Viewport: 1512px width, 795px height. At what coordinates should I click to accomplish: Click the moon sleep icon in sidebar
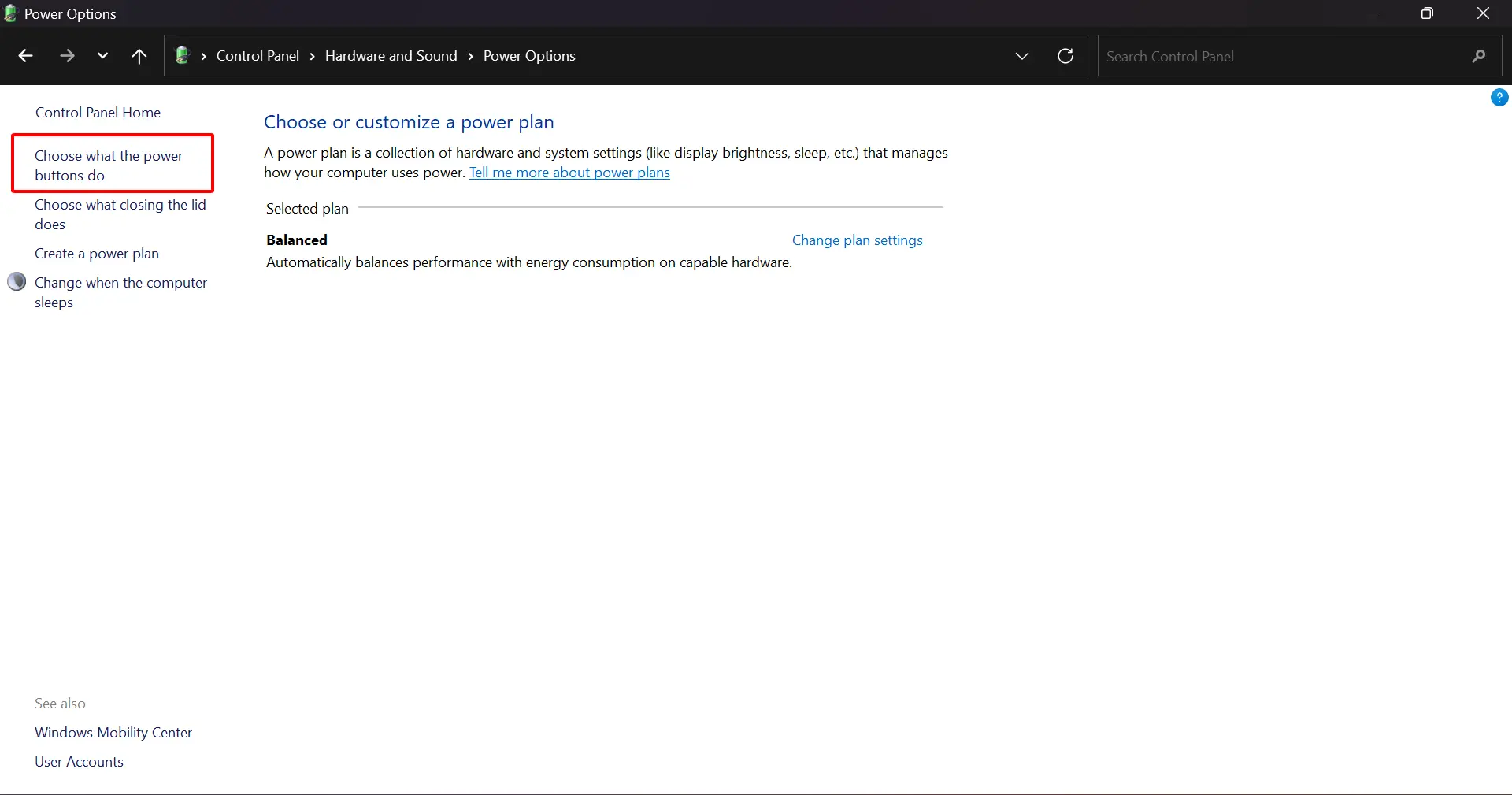point(17,282)
